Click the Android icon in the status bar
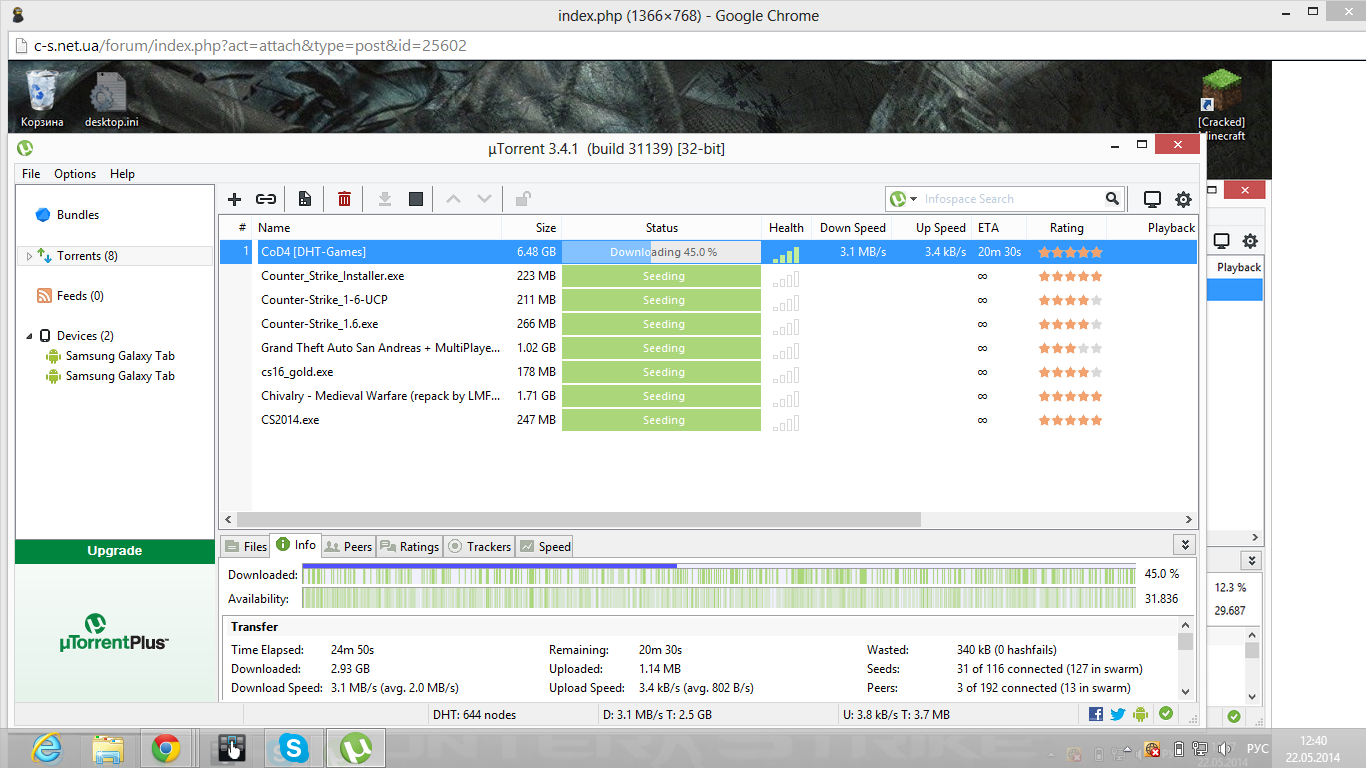Viewport: 1366px width, 768px height. 1141,714
